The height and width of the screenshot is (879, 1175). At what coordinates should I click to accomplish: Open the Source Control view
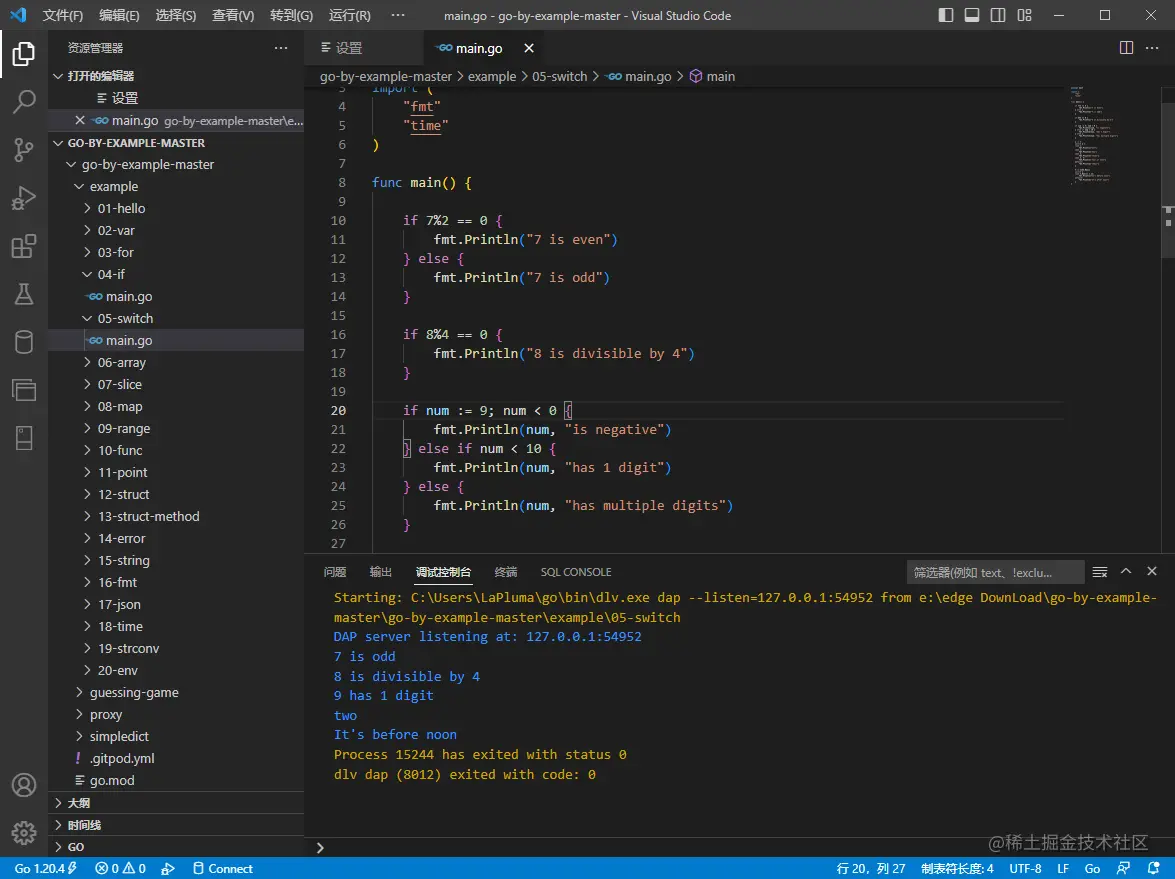click(x=24, y=150)
